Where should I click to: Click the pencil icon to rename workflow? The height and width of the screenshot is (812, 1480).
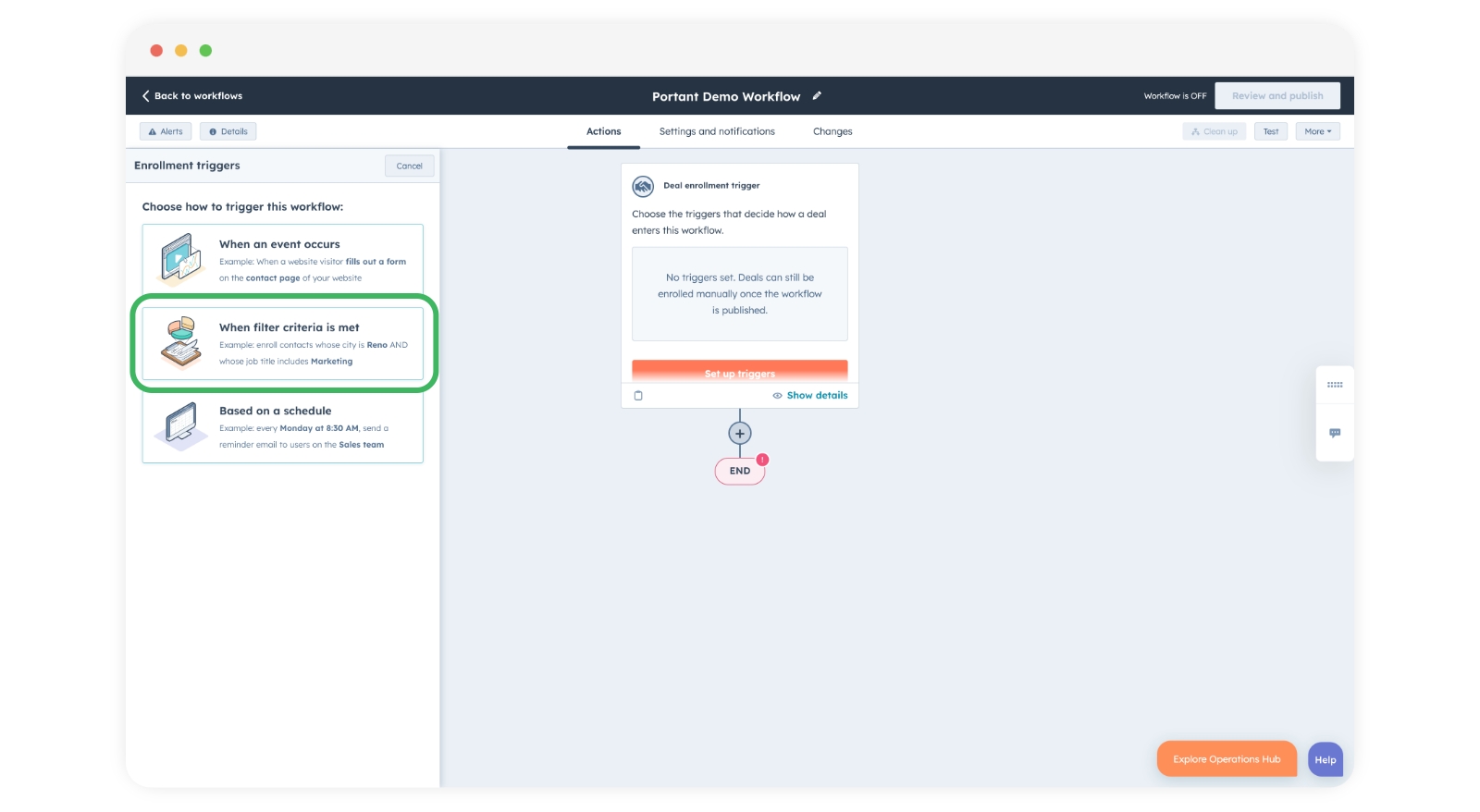(817, 96)
